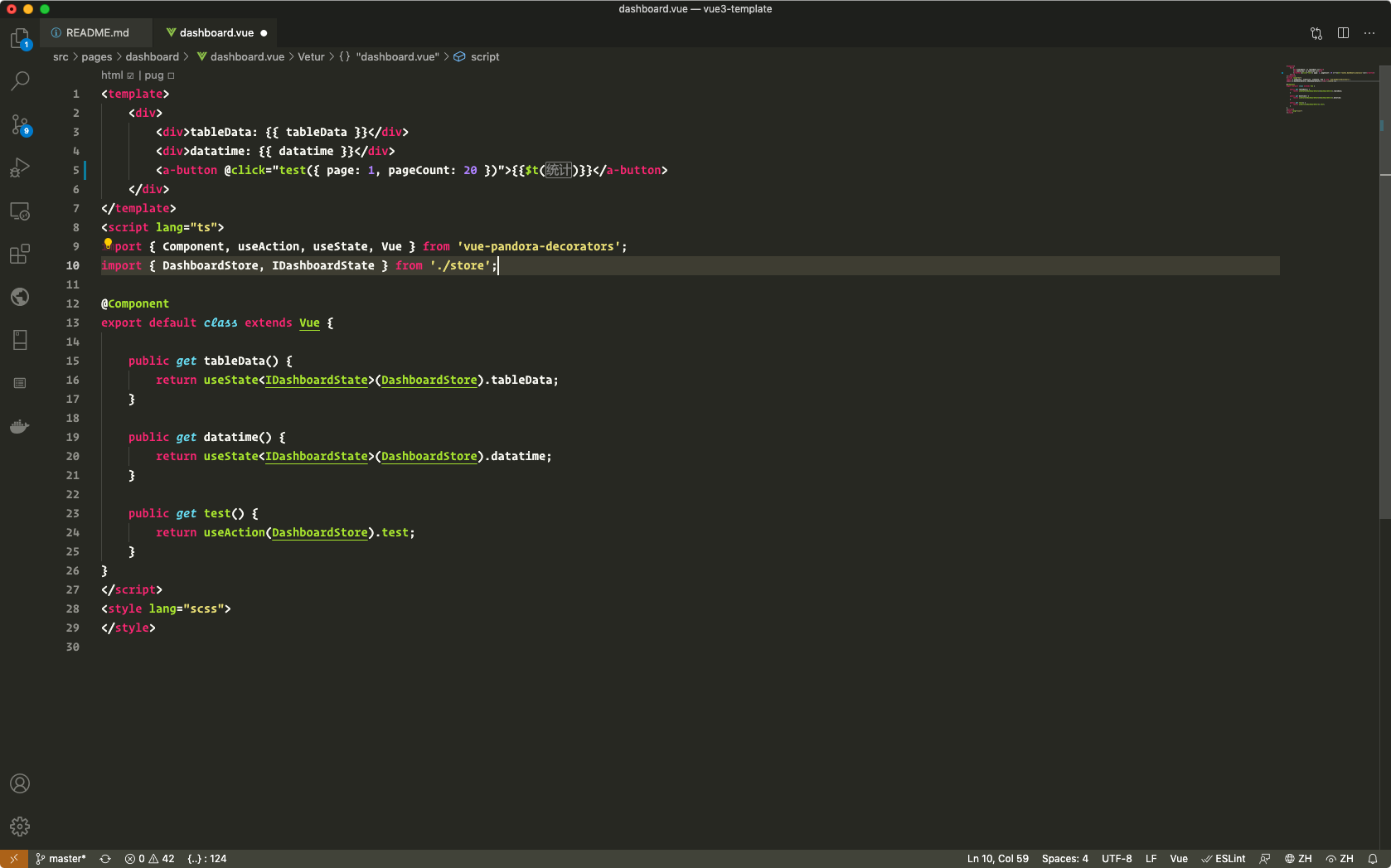Click the pug code lens link

tap(159, 75)
